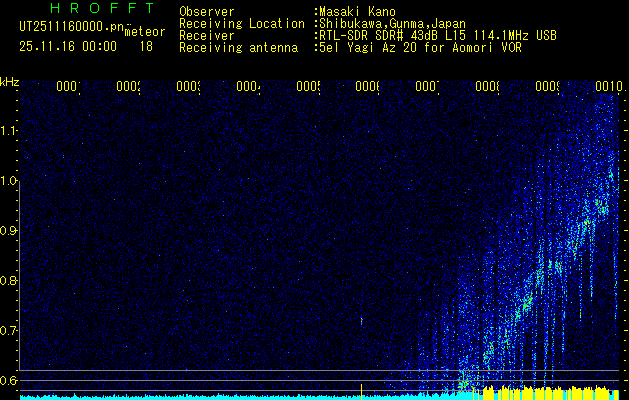Click Shibukawa,Gunma,Japan location text
Image resolution: width=629 pixels, height=400 pixels.
click(x=392, y=24)
